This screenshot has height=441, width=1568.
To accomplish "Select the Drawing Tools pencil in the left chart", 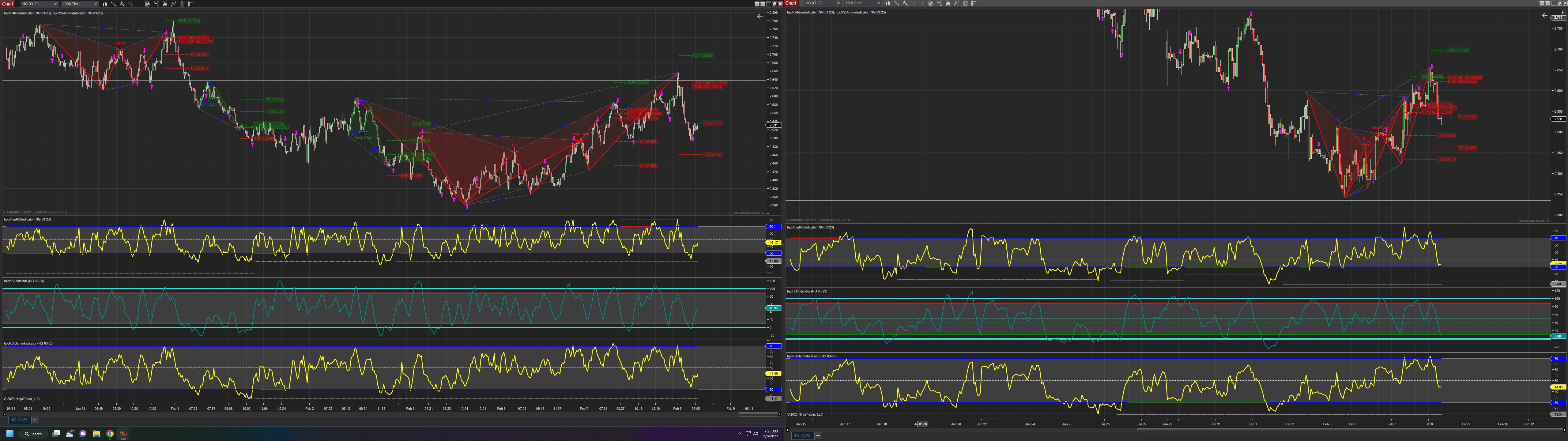I will (114, 4).
